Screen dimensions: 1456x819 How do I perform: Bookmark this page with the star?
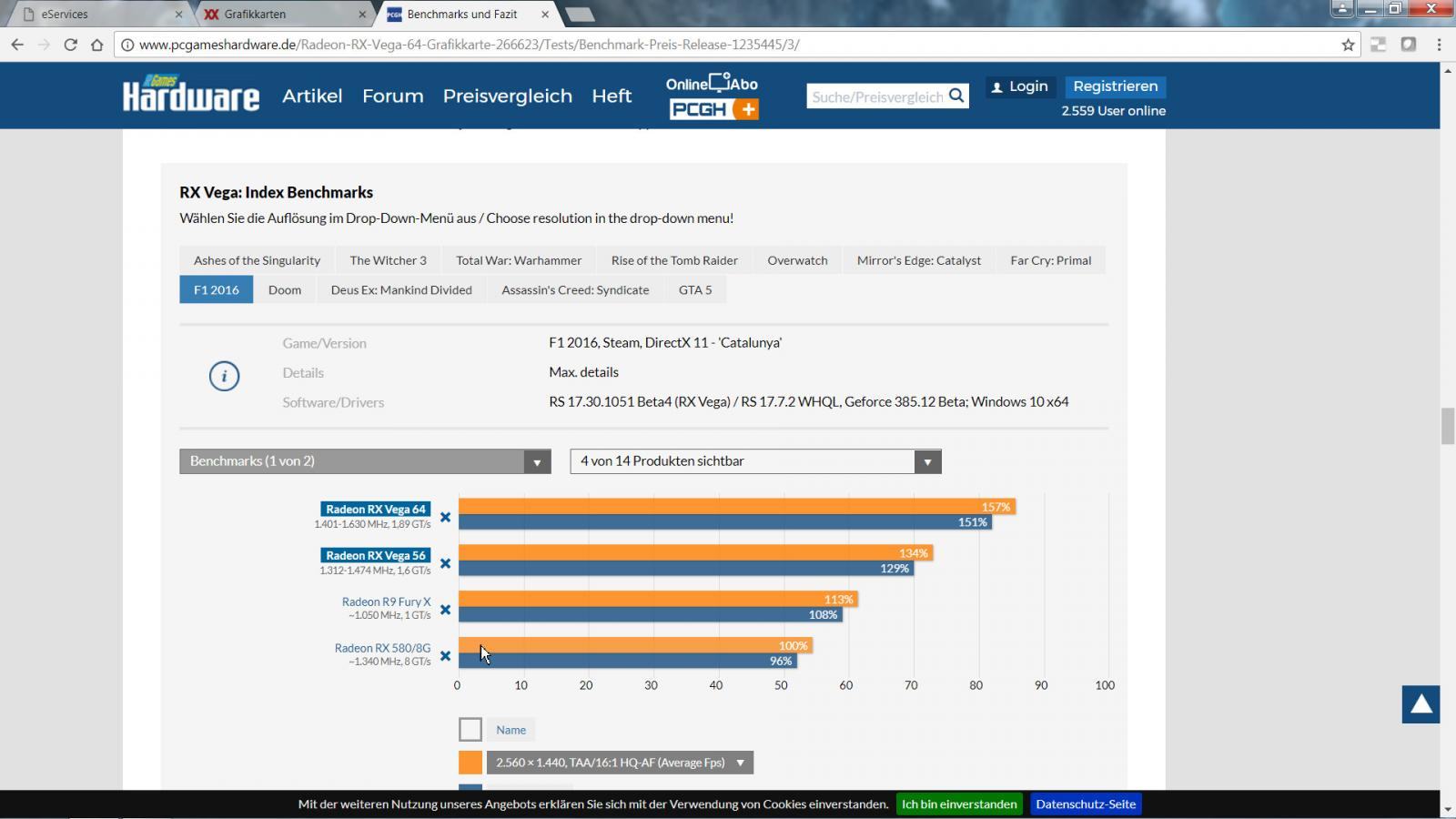[x=1349, y=45]
